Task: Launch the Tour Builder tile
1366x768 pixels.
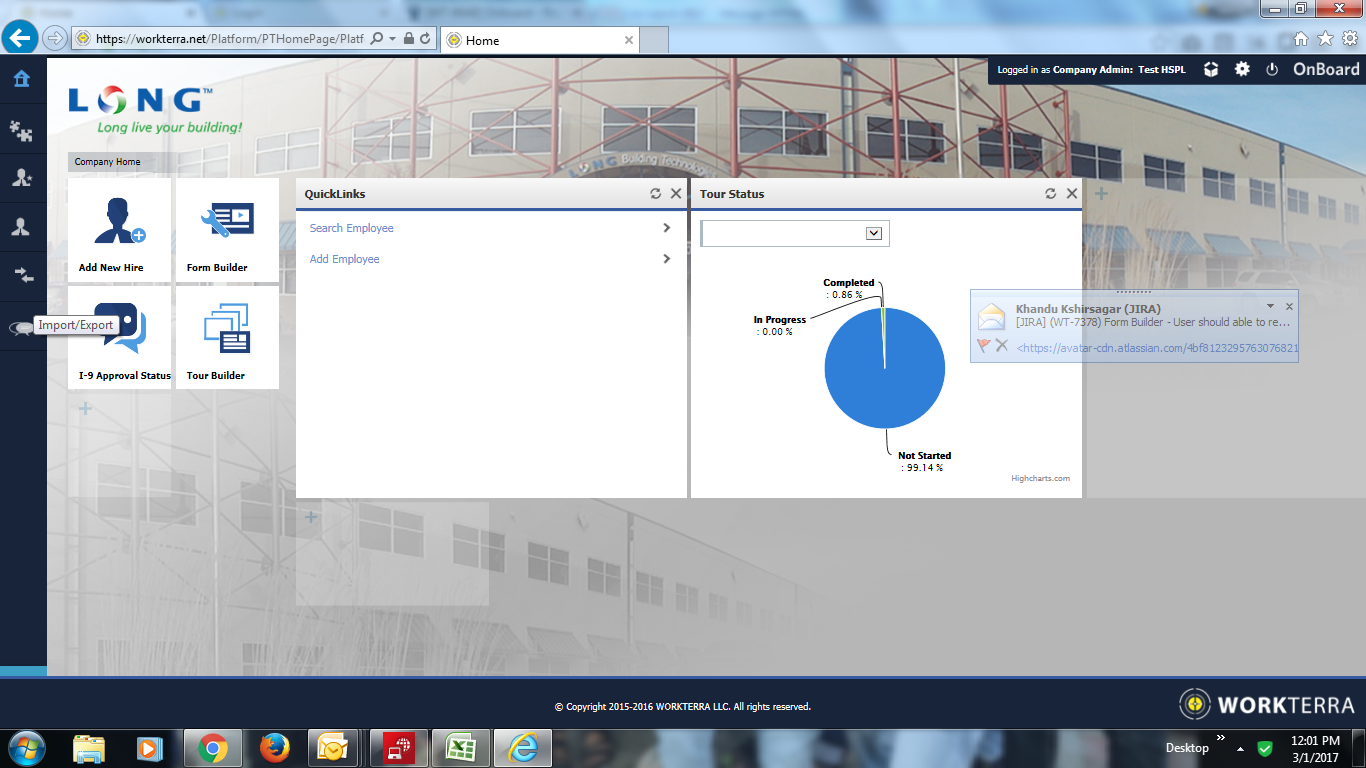Action: click(226, 335)
